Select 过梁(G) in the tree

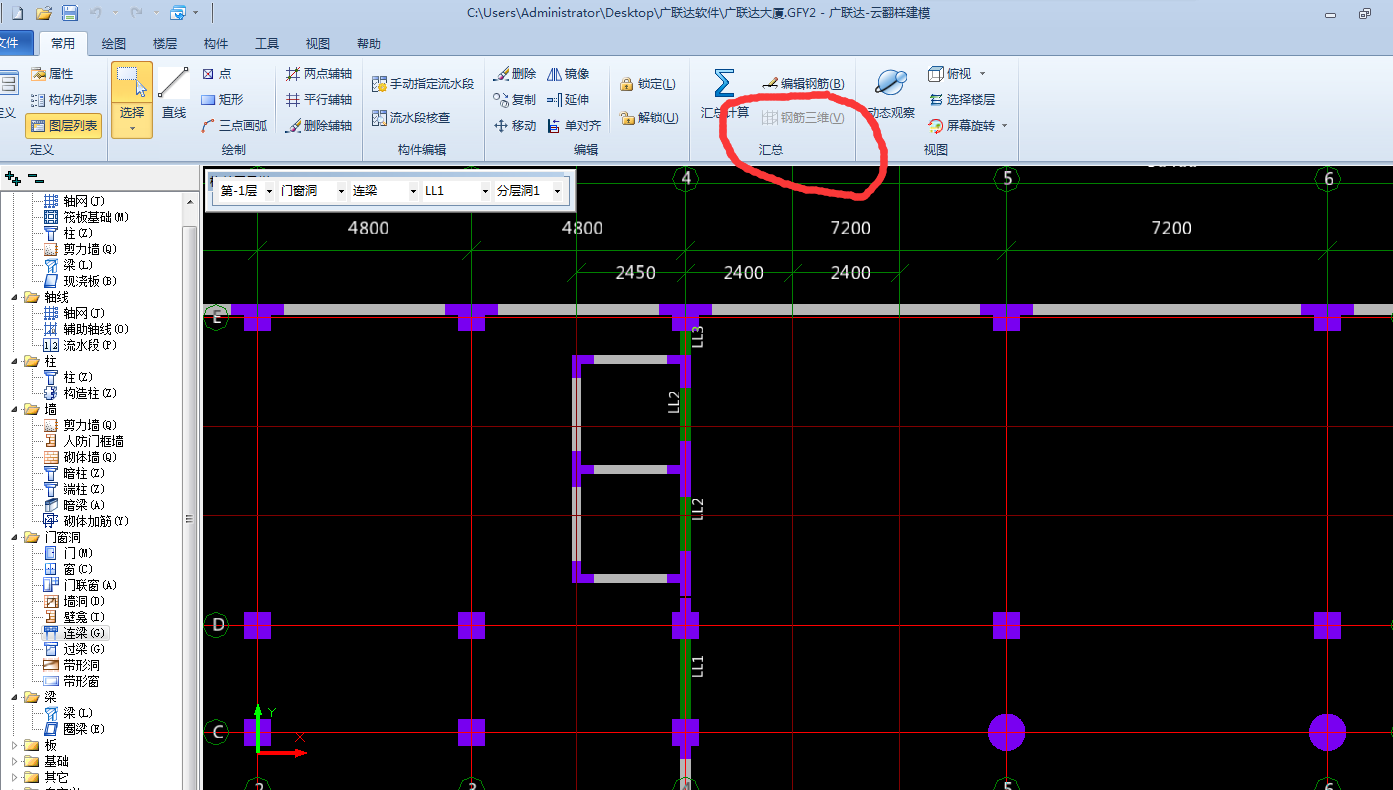click(x=74, y=649)
